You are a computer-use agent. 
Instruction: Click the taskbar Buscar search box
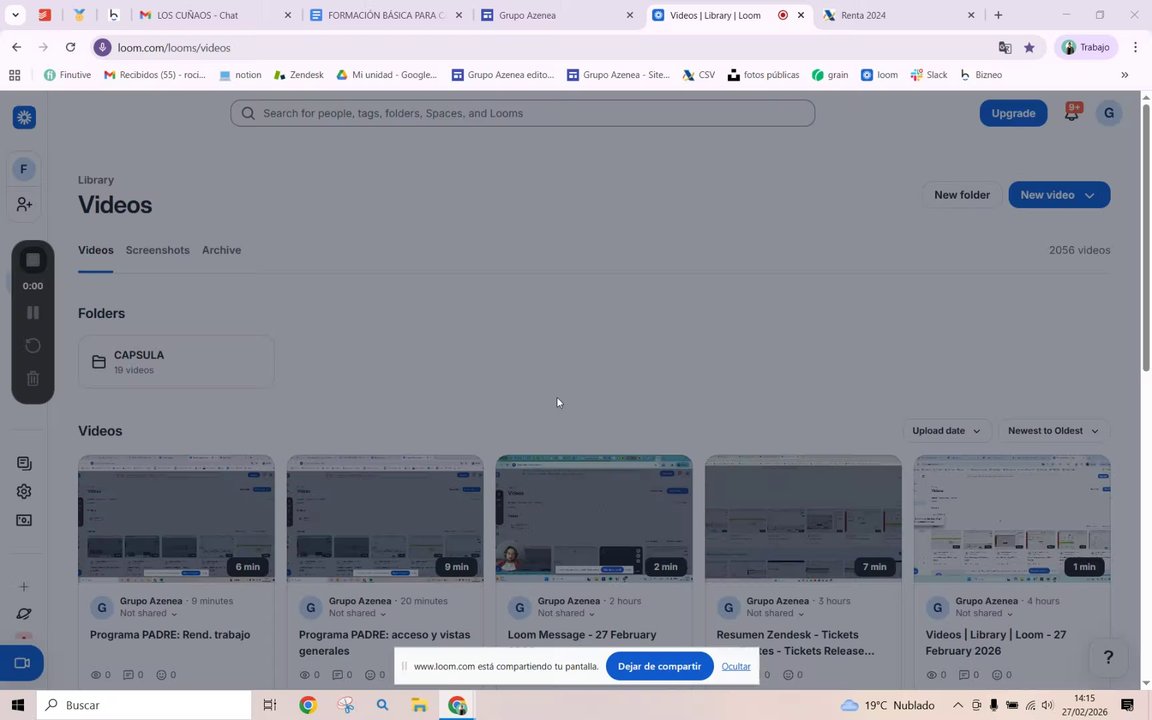pos(144,705)
